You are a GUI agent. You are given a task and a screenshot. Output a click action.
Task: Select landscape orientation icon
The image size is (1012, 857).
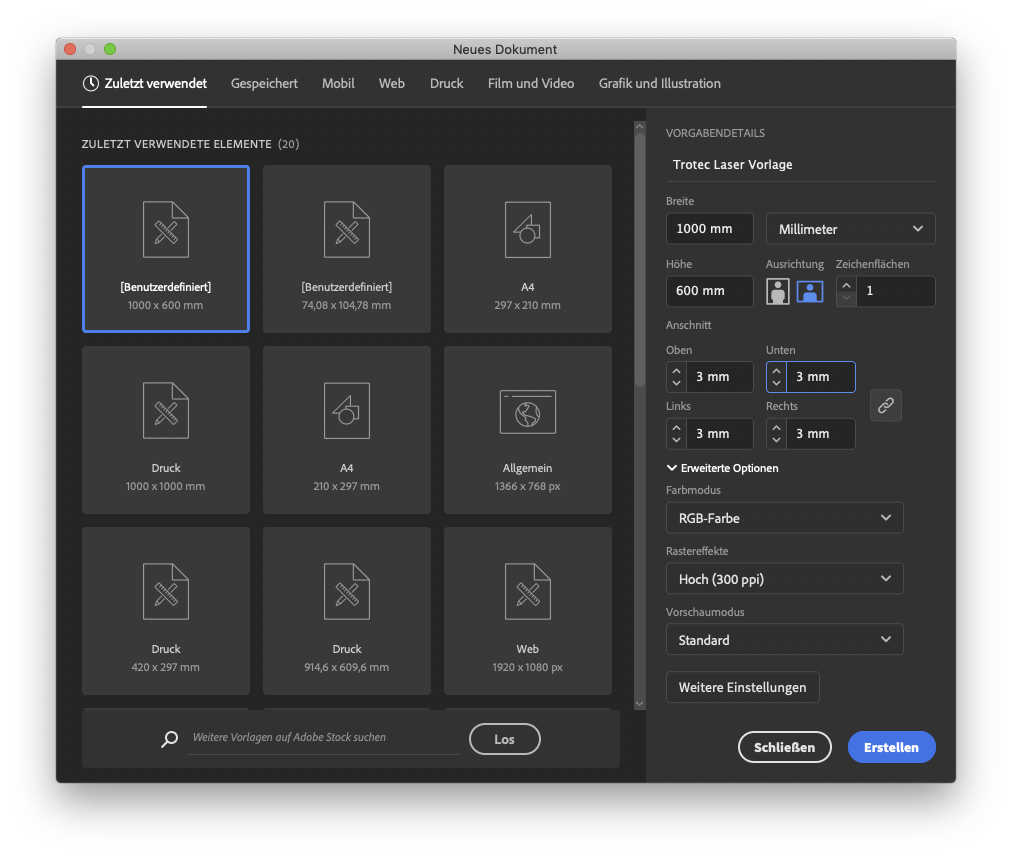click(x=809, y=291)
